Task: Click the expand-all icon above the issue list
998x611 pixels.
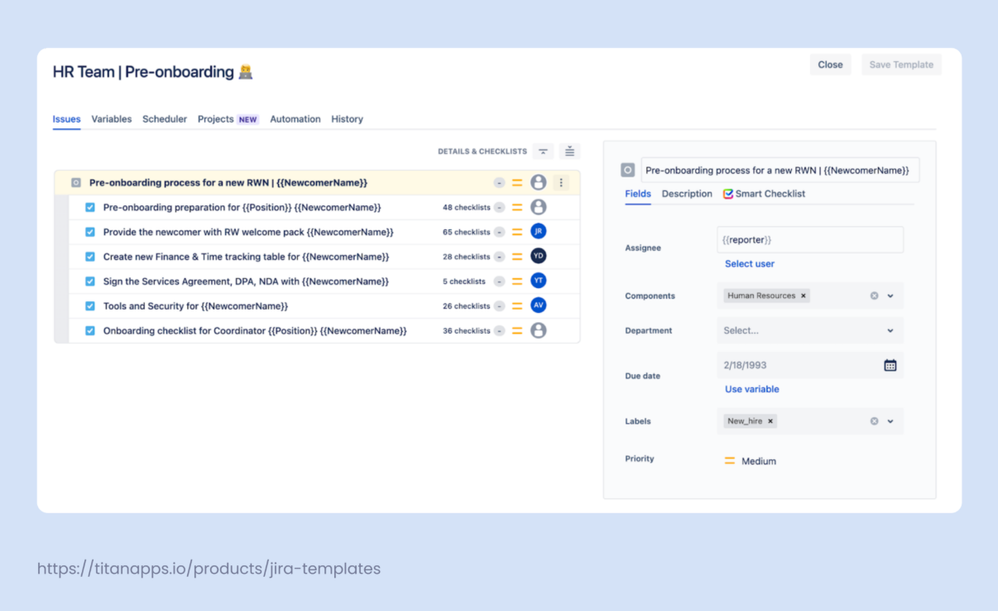Action: click(569, 151)
